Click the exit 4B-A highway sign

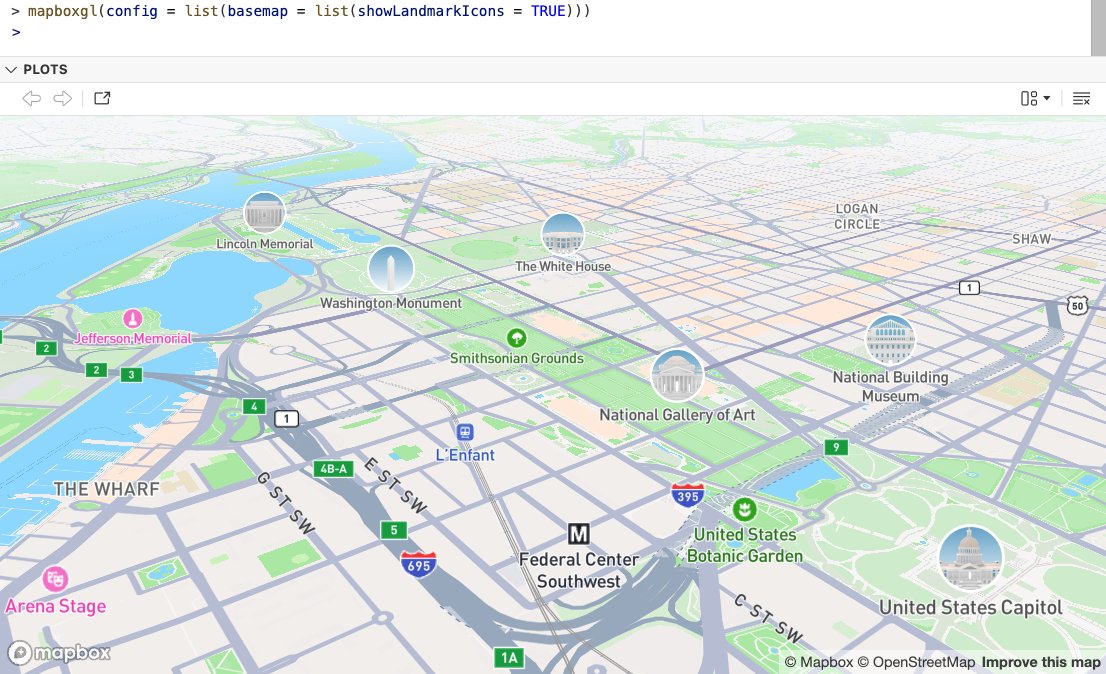(x=334, y=468)
